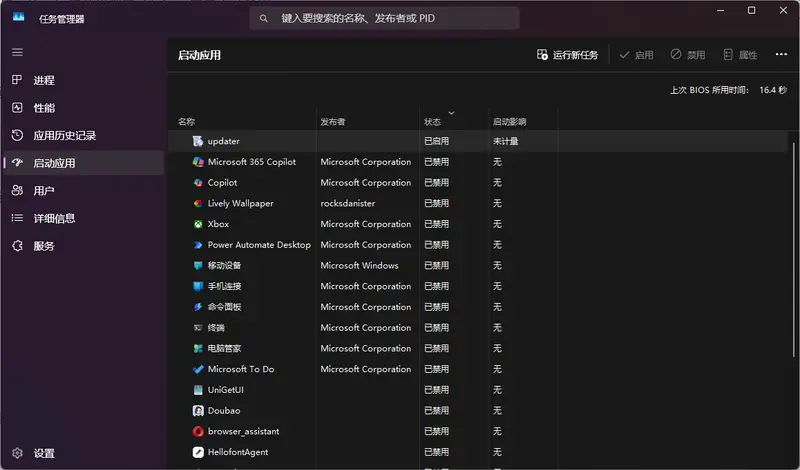The height and width of the screenshot is (470, 800).
Task: Click 未计量 startup impact of updater
Action: point(505,141)
